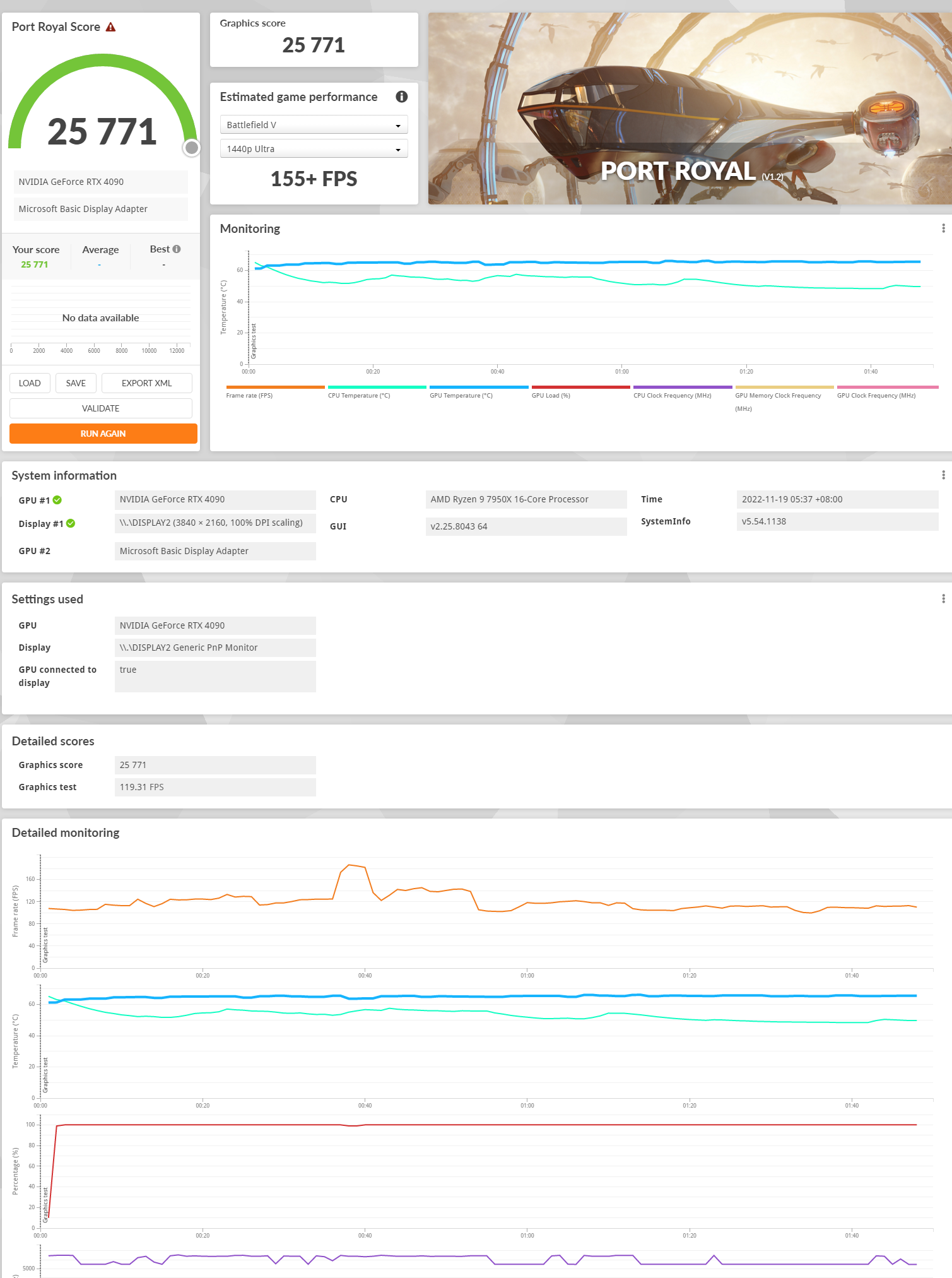The width and height of the screenshot is (952, 1278).
Task: Open the Settings used three-dot menu
Action: point(943,599)
